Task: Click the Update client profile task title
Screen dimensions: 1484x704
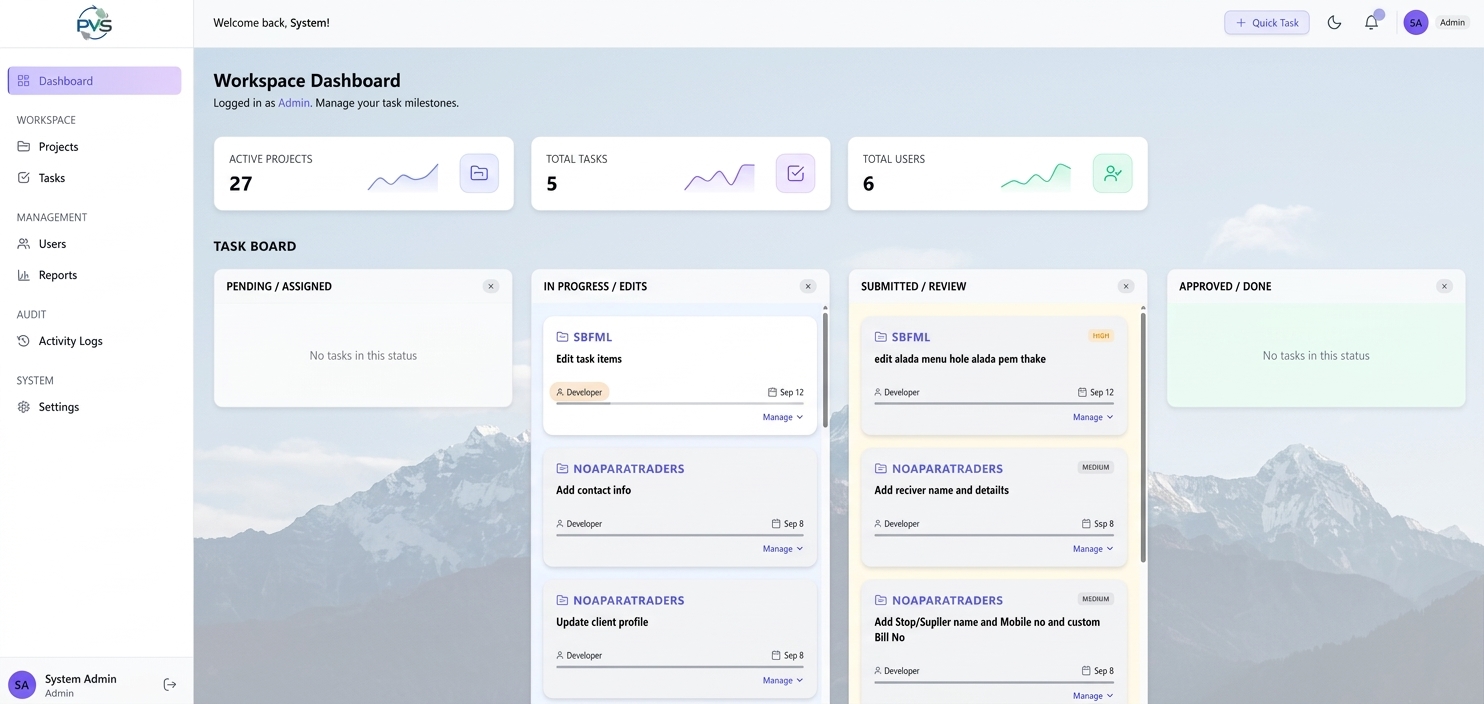Action: click(602, 622)
